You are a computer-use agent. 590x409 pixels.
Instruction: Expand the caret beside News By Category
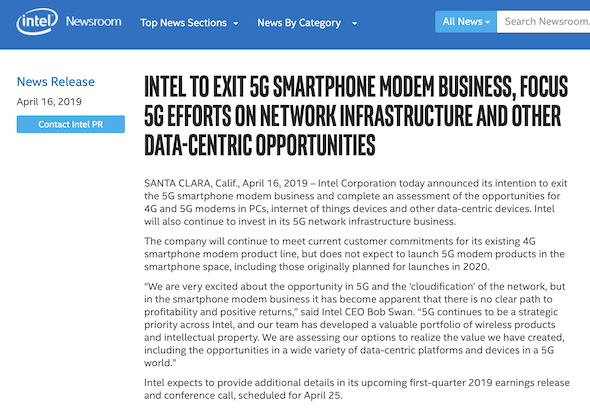tap(354, 23)
